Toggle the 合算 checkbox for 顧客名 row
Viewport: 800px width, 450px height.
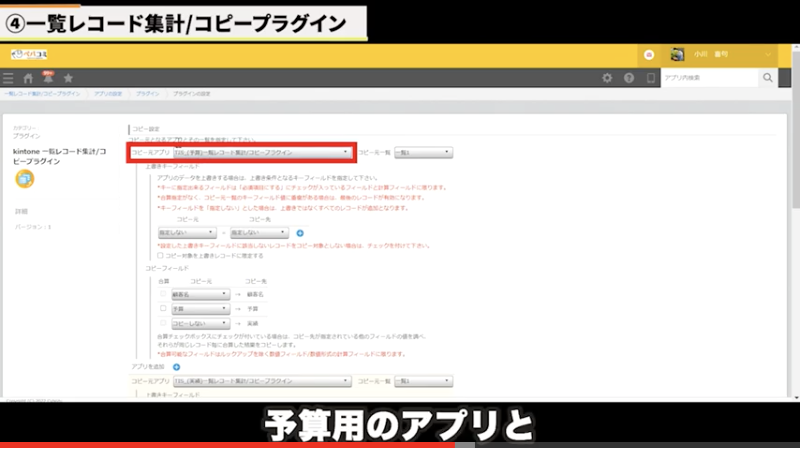point(162,295)
